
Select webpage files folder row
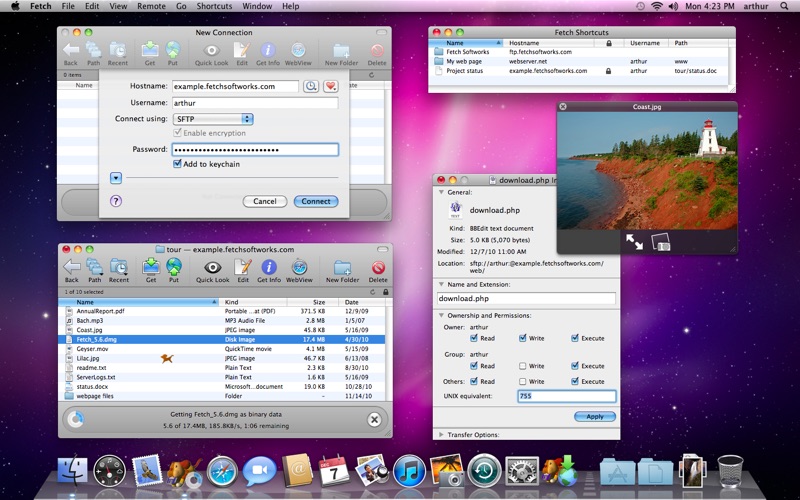click(222, 396)
